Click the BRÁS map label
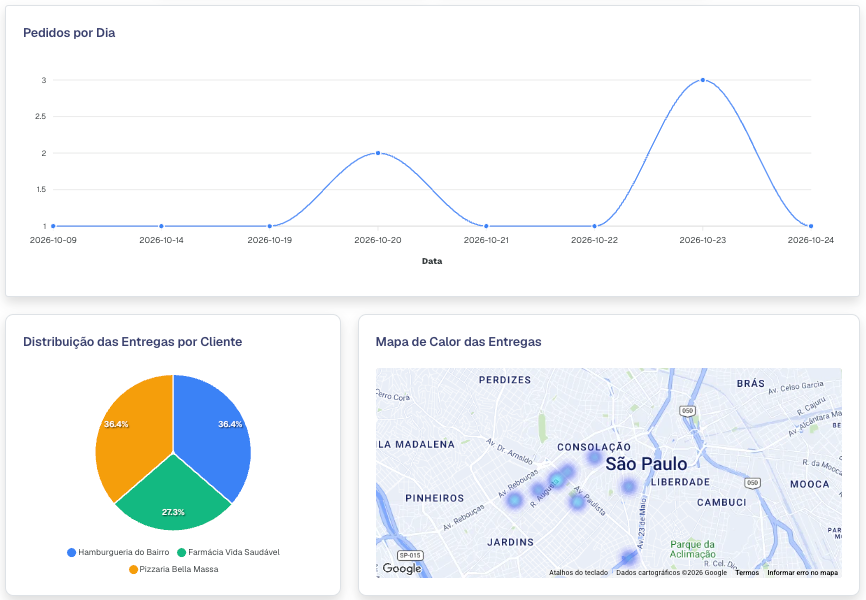Screen dimensions: 866x600 pos(751,383)
